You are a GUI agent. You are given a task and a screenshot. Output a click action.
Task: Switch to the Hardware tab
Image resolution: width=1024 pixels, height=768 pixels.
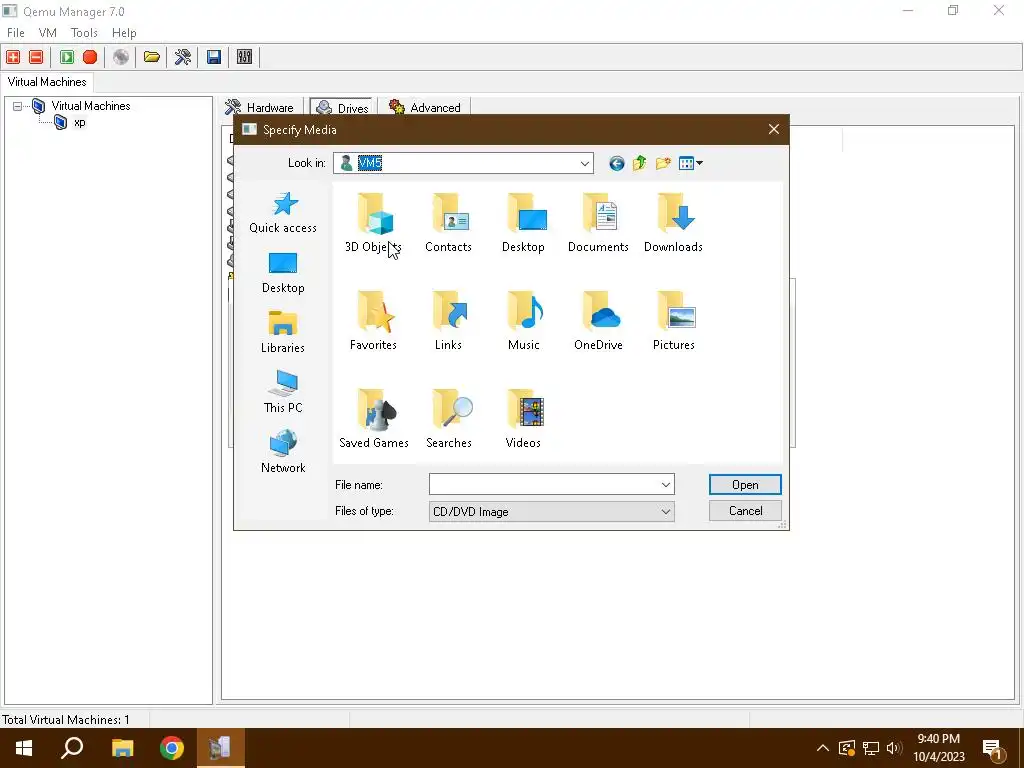click(260, 107)
